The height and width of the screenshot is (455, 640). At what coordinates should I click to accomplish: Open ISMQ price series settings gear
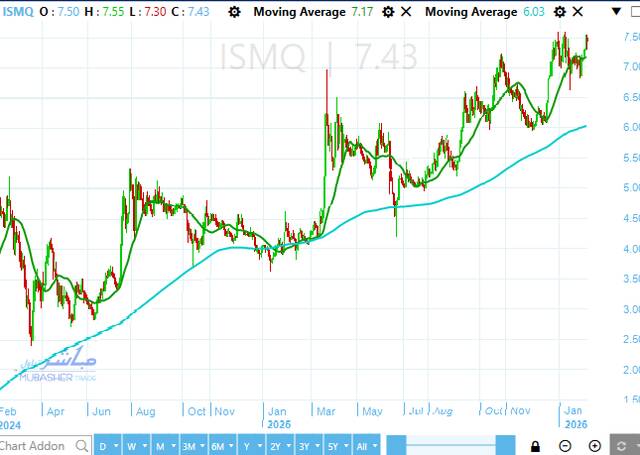pyautogui.click(x=234, y=12)
